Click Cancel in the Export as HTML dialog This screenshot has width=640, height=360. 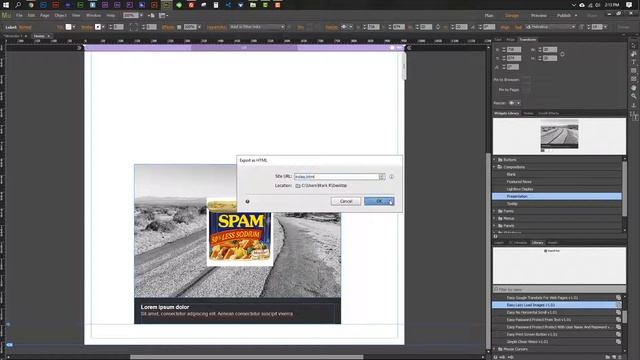(346, 201)
